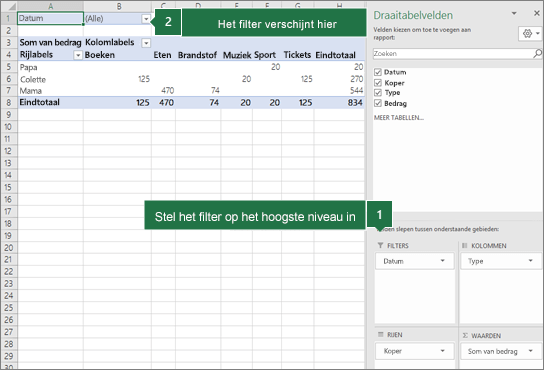544x370 pixels.
Task: Open the Rijlabels filter dropdown
Action: coord(78,55)
